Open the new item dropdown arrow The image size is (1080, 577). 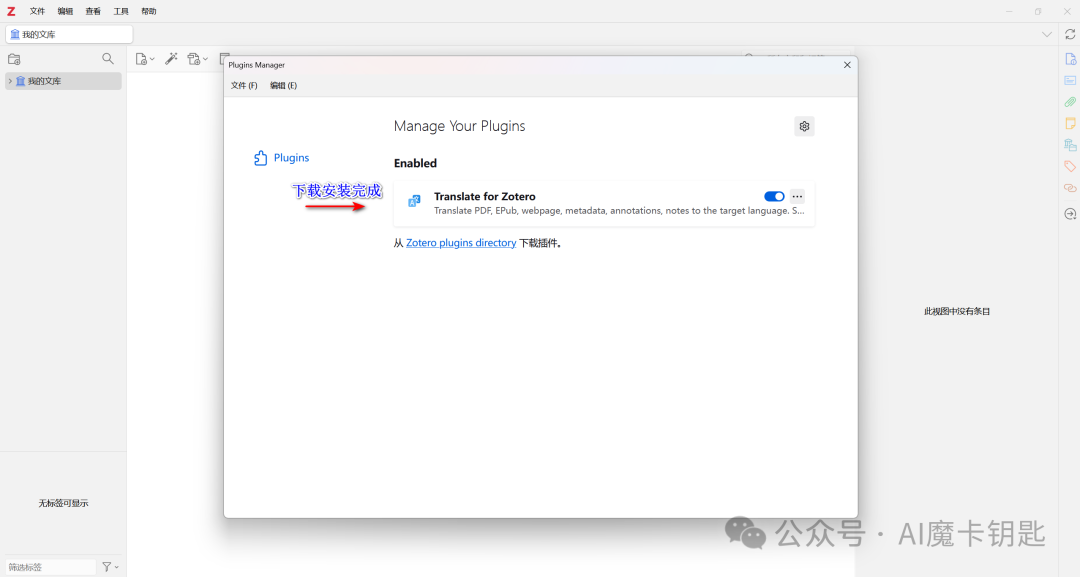pyautogui.click(x=152, y=60)
